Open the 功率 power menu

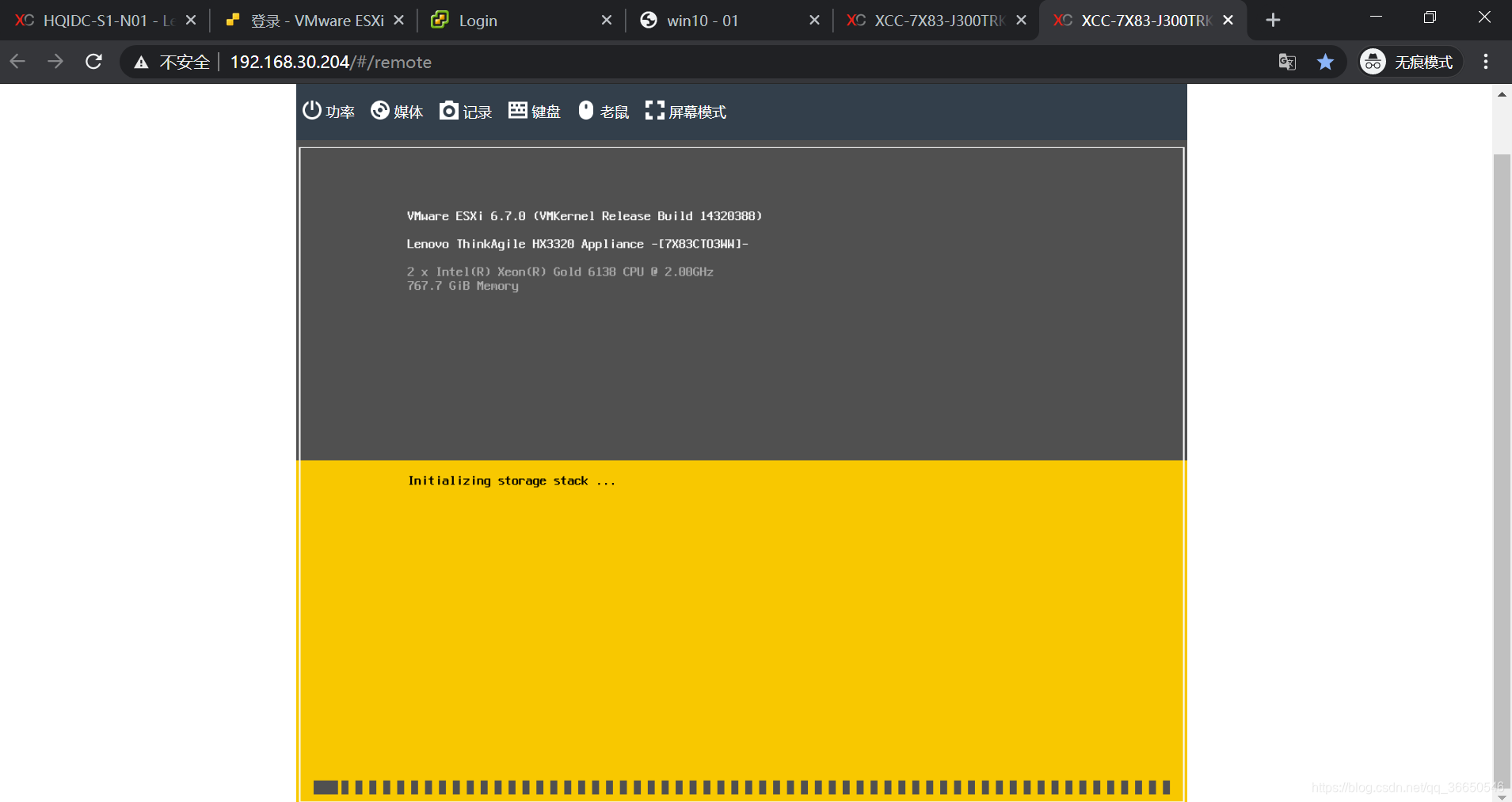[x=328, y=112]
